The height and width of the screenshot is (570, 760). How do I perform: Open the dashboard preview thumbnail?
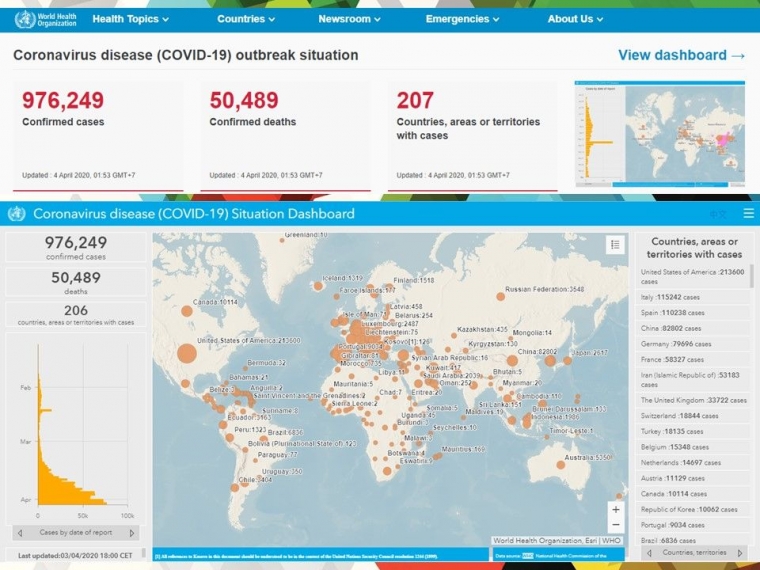[660, 134]
